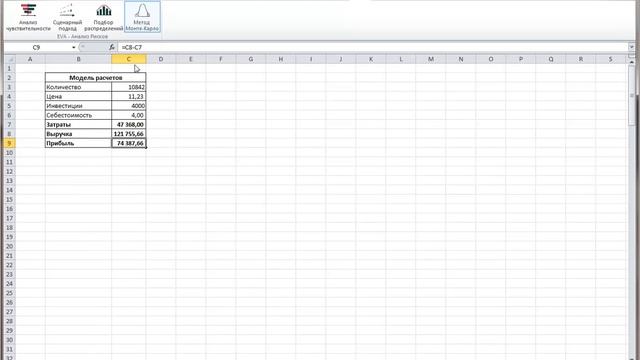Select cell with value 10842
Viewport: 640px width, 360px height.
129,87
